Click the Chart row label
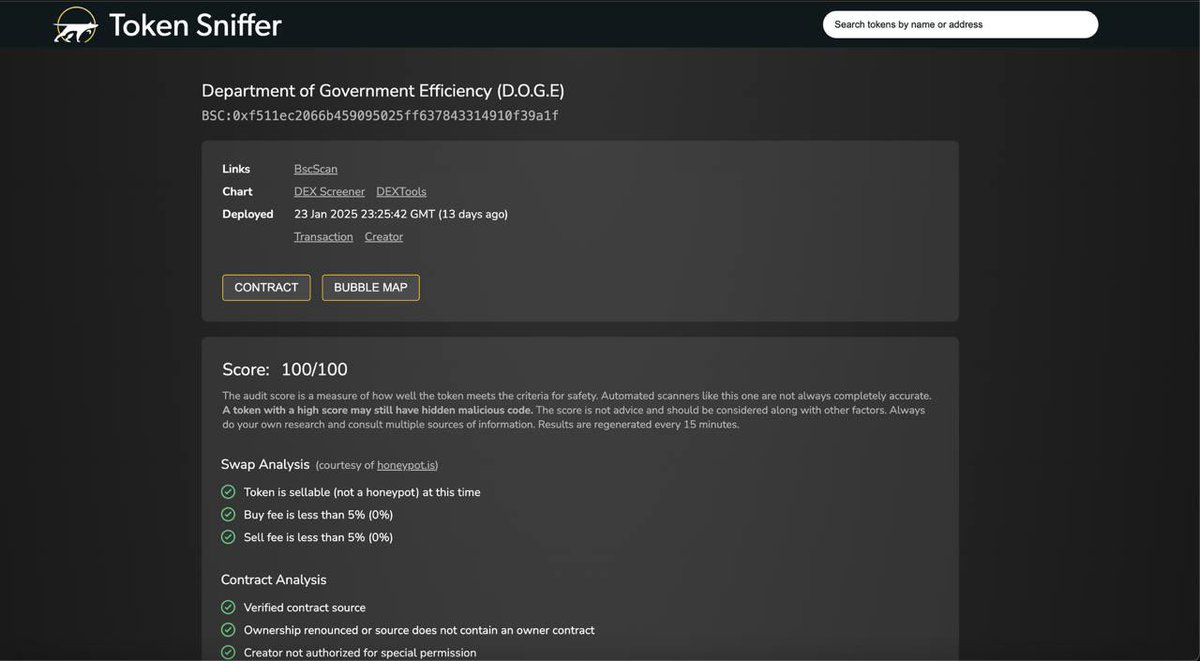 click(x=237, y=191)
